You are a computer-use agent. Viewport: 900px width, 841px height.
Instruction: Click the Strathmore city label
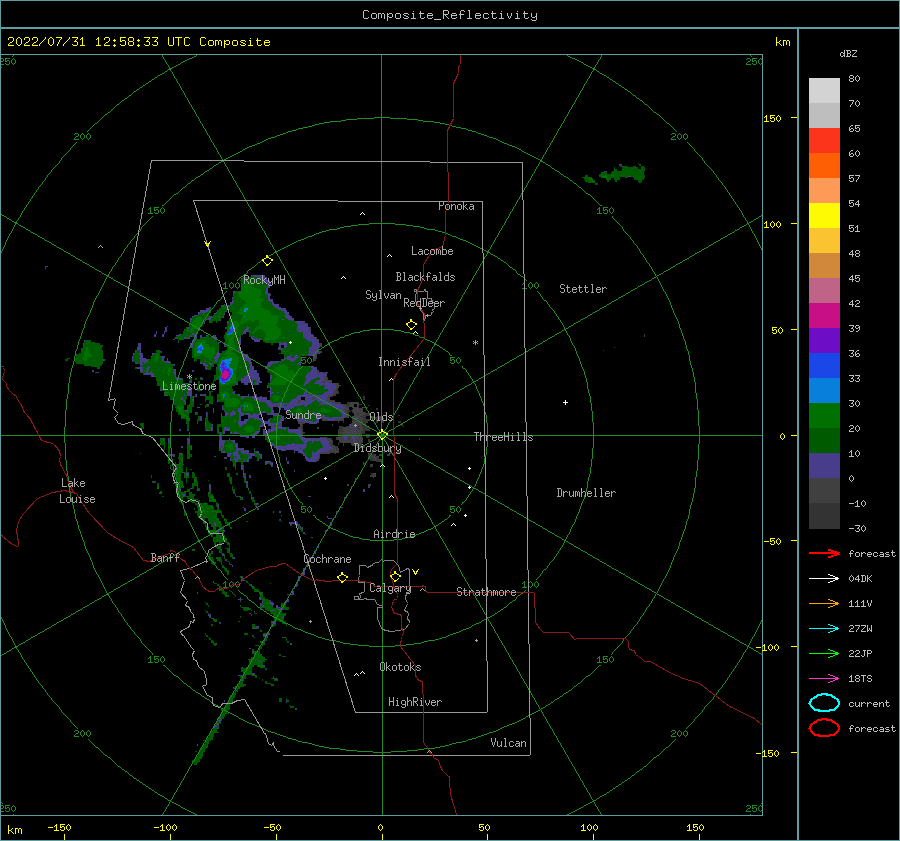486,592
